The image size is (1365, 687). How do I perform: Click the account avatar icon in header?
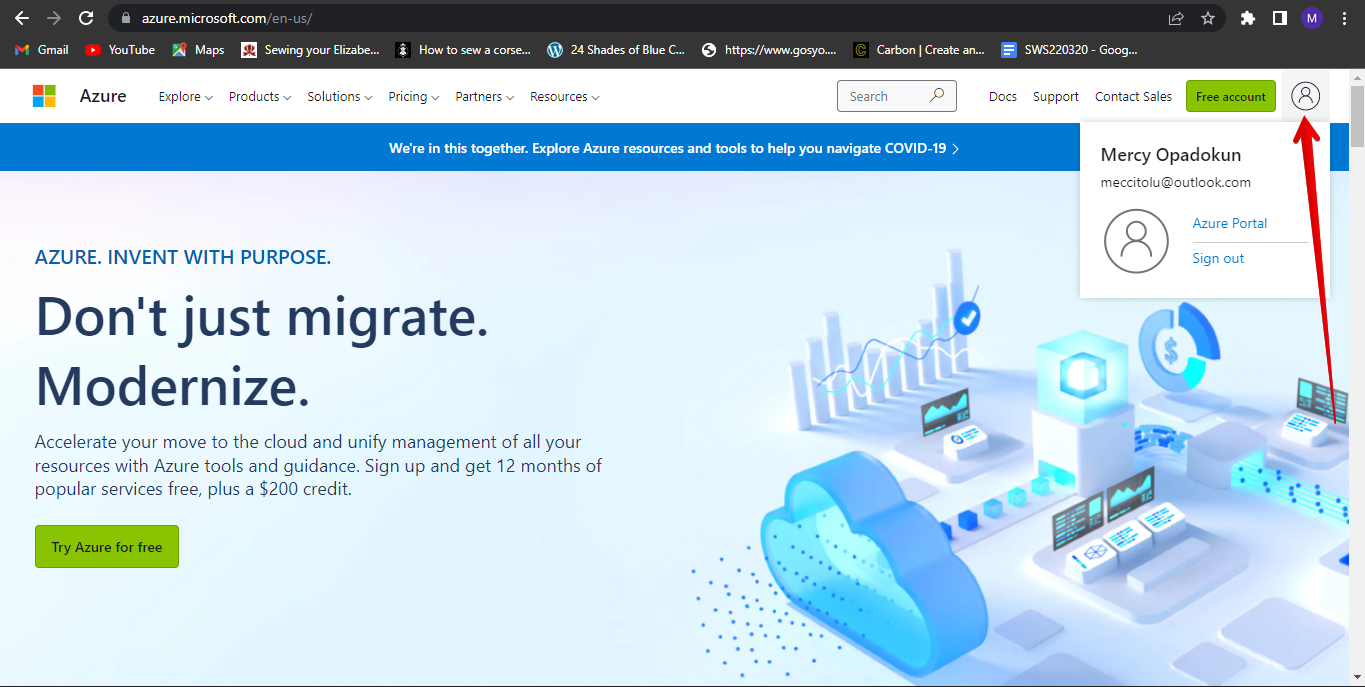point(1306,96)
